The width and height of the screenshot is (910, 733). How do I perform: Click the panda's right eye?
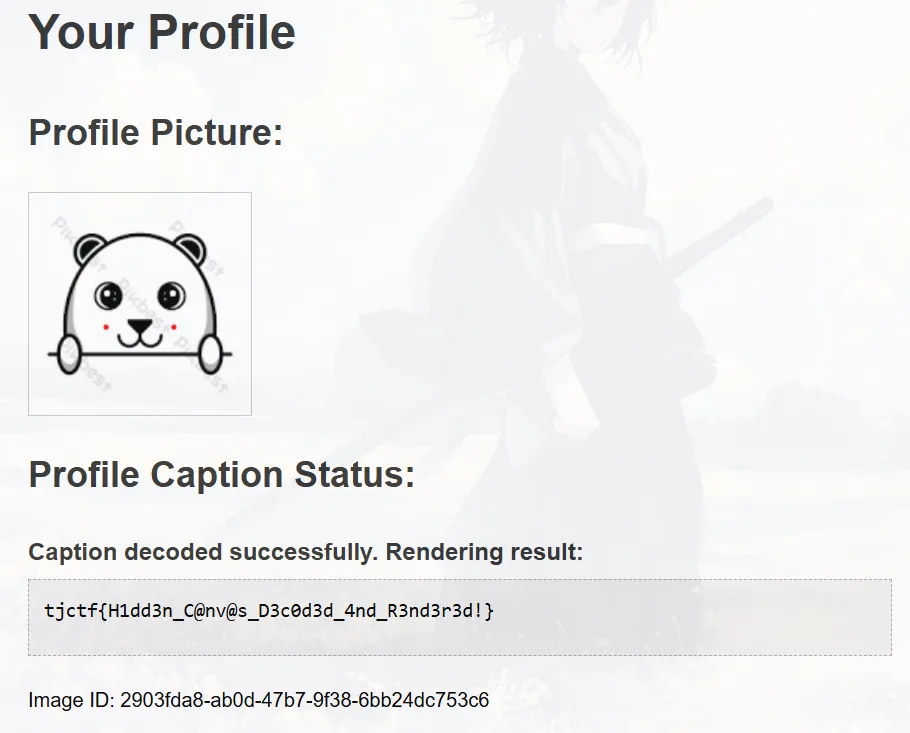(x=171, y=296)
